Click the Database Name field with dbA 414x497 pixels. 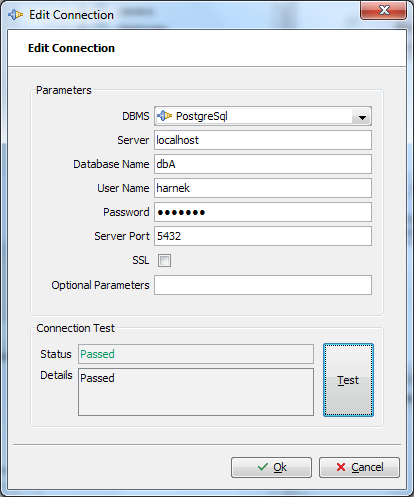[263, 164]
